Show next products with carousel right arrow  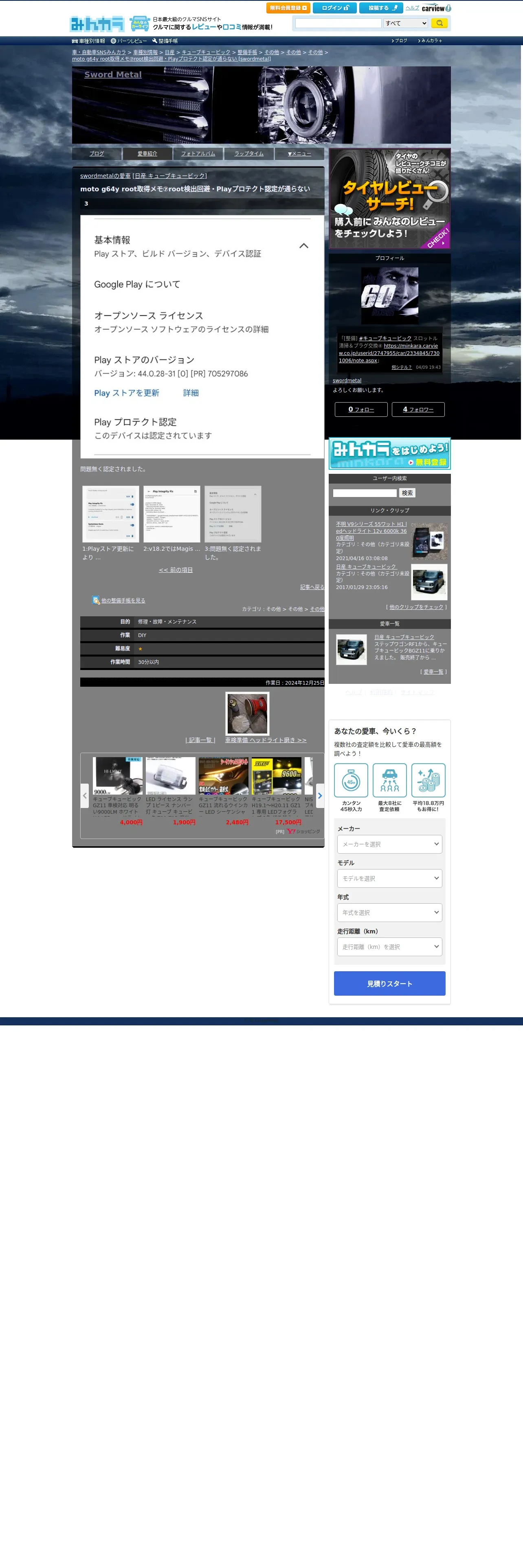tap(320, 795)
